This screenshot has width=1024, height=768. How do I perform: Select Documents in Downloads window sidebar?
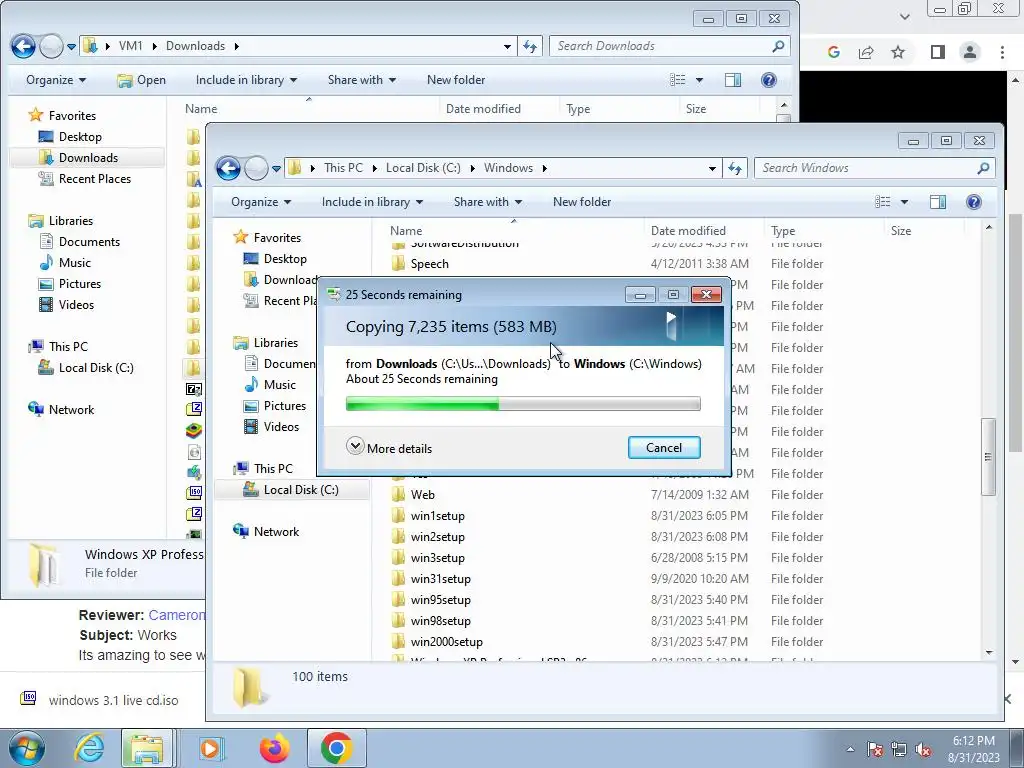pos(80,242)
